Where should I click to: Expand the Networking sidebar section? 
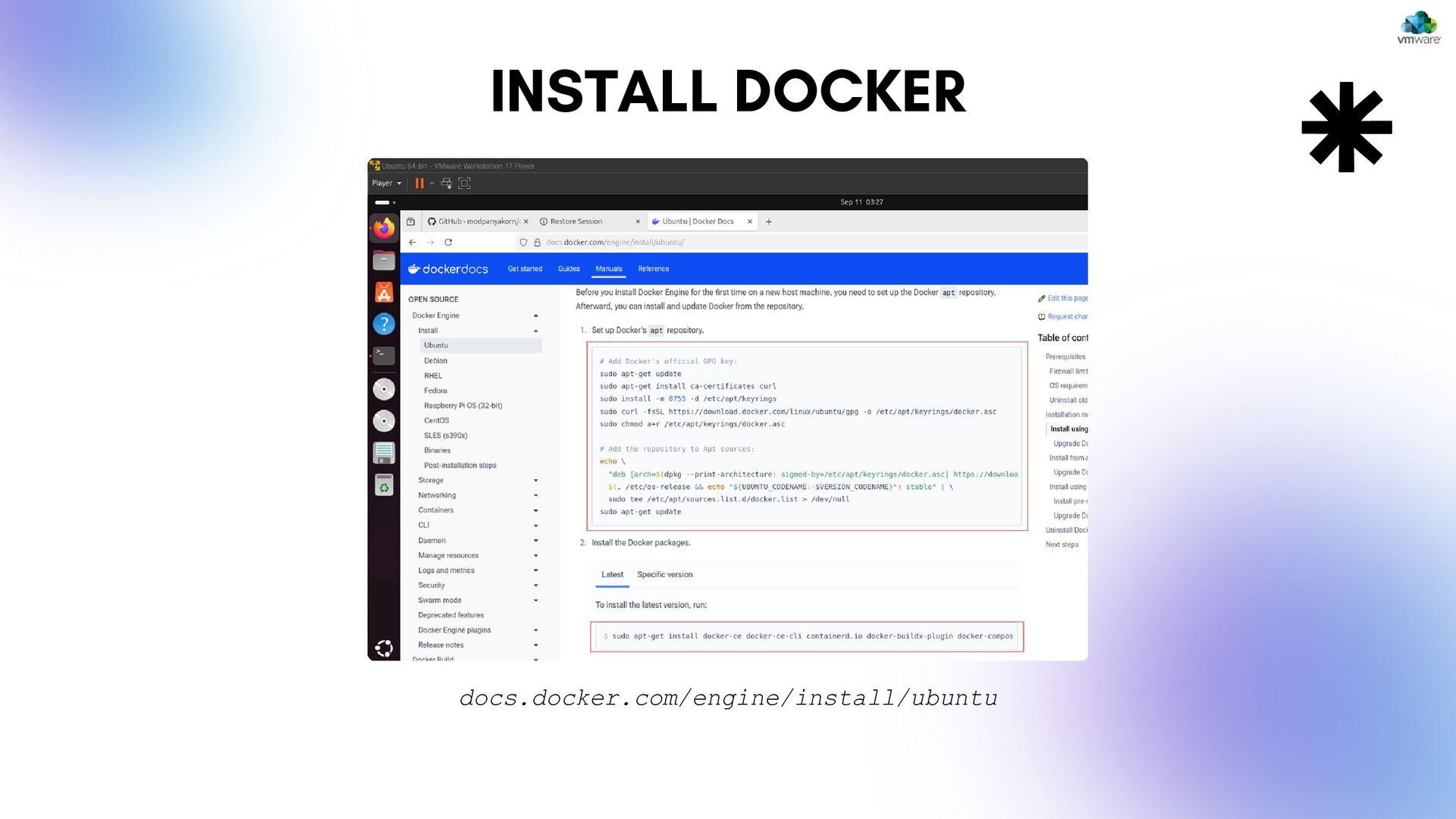(535, 496)
